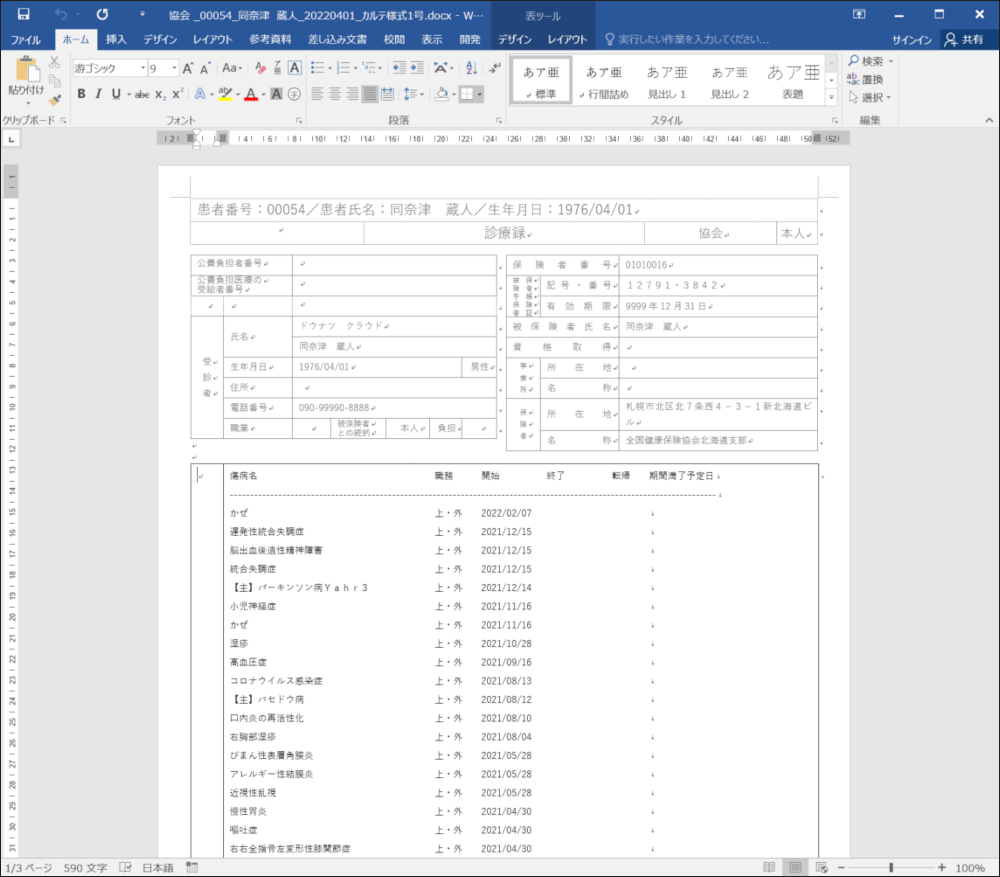Clear all formatting with the eraser icon
1000x877 pixels.
click(261, 68)
